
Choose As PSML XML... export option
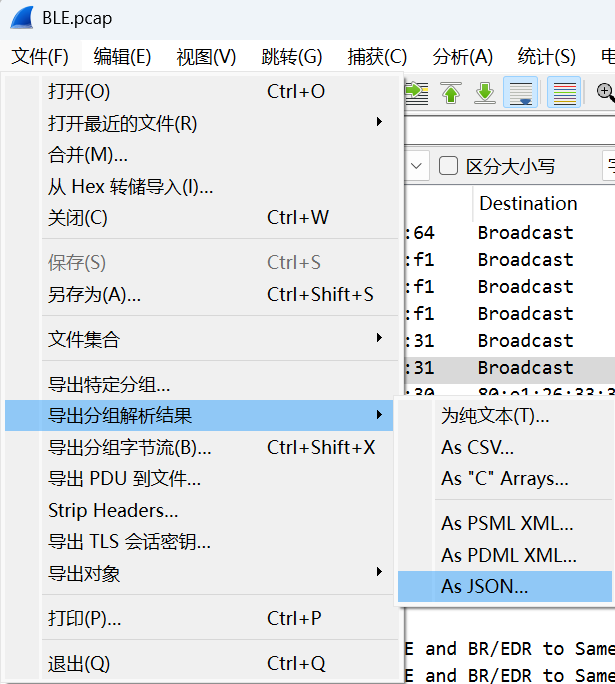(505, 523)
